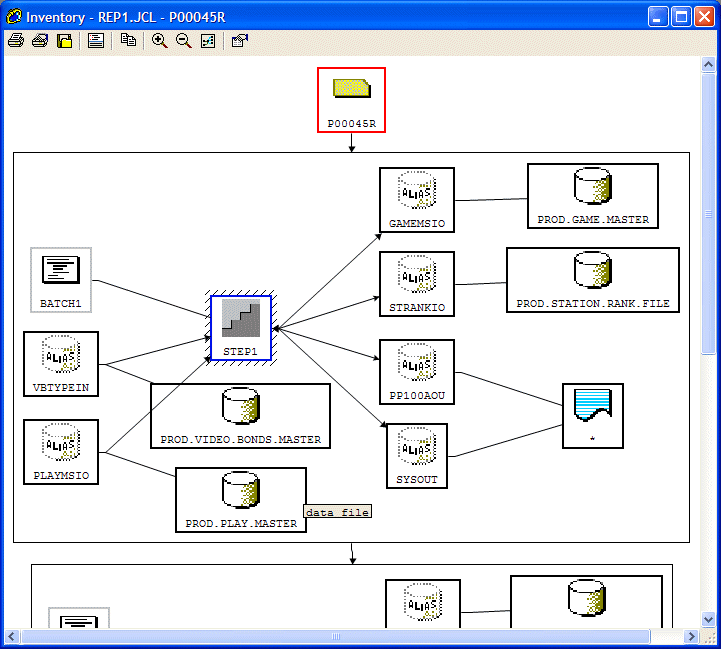Select the STRANKIO alias node

point(417,284)
